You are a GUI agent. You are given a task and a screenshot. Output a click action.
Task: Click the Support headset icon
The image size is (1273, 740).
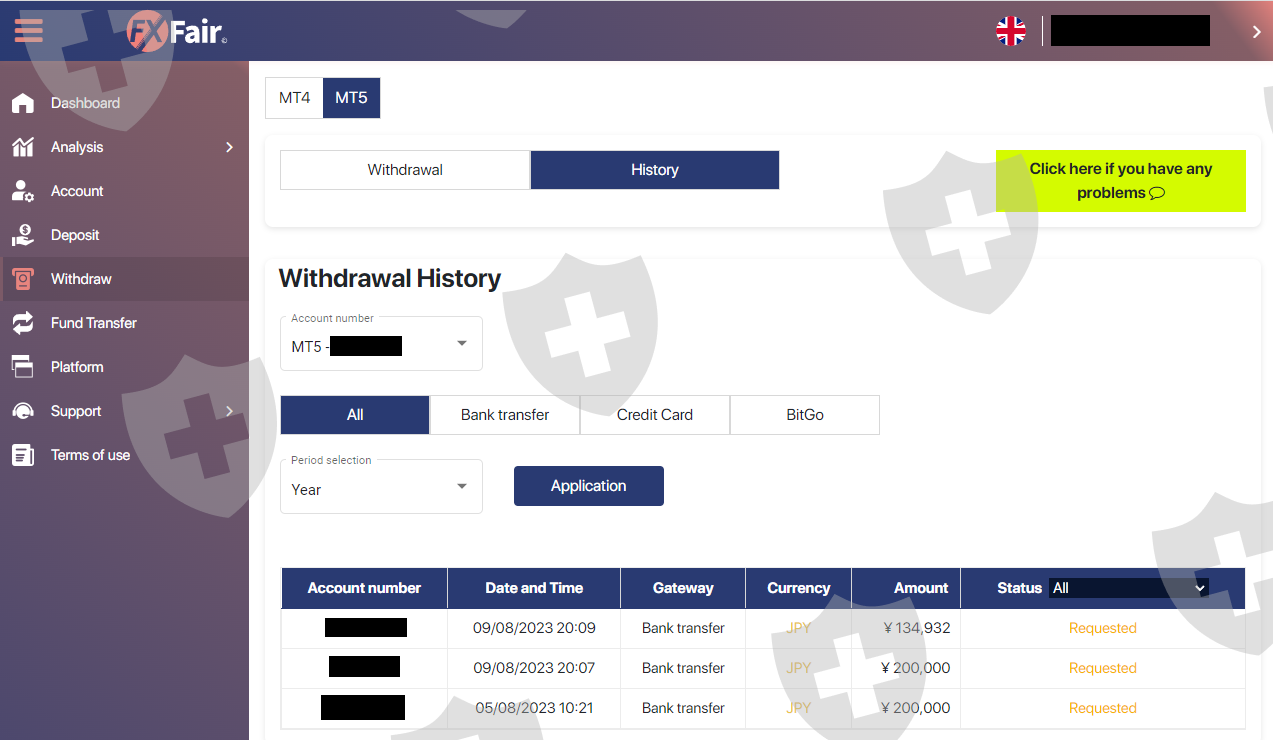[x=22, y=411]
